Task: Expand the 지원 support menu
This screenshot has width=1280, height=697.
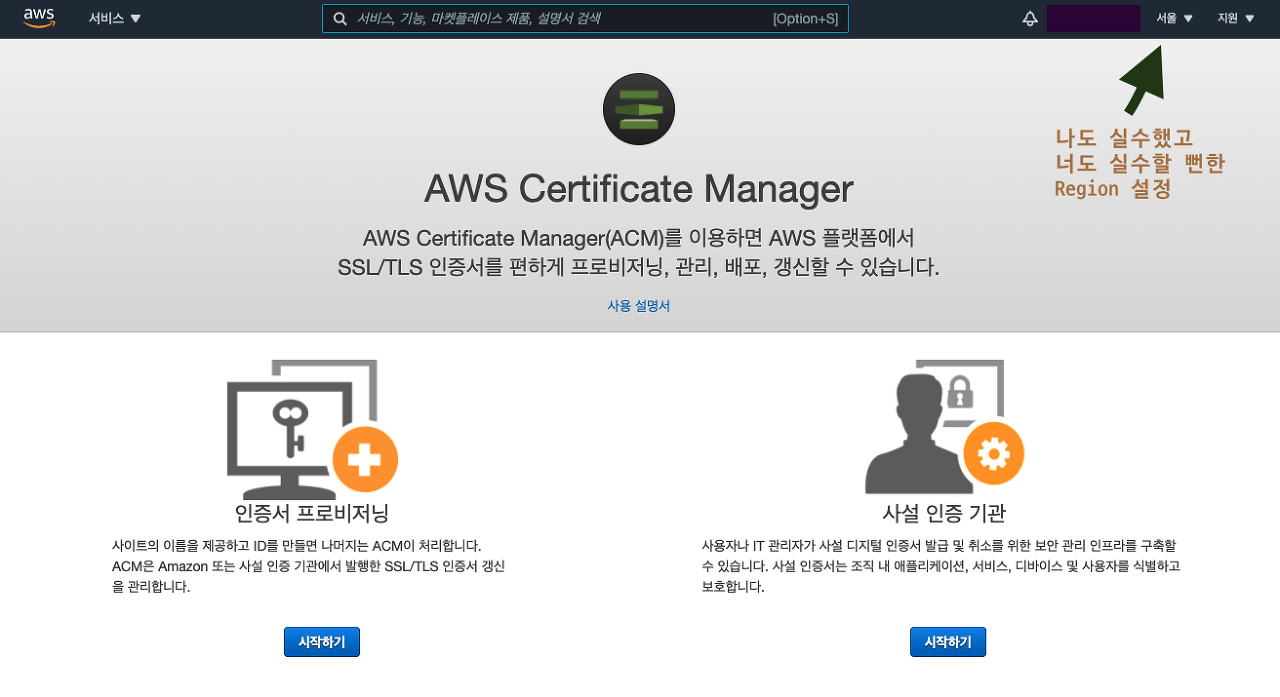Action: coord(1236,18)
